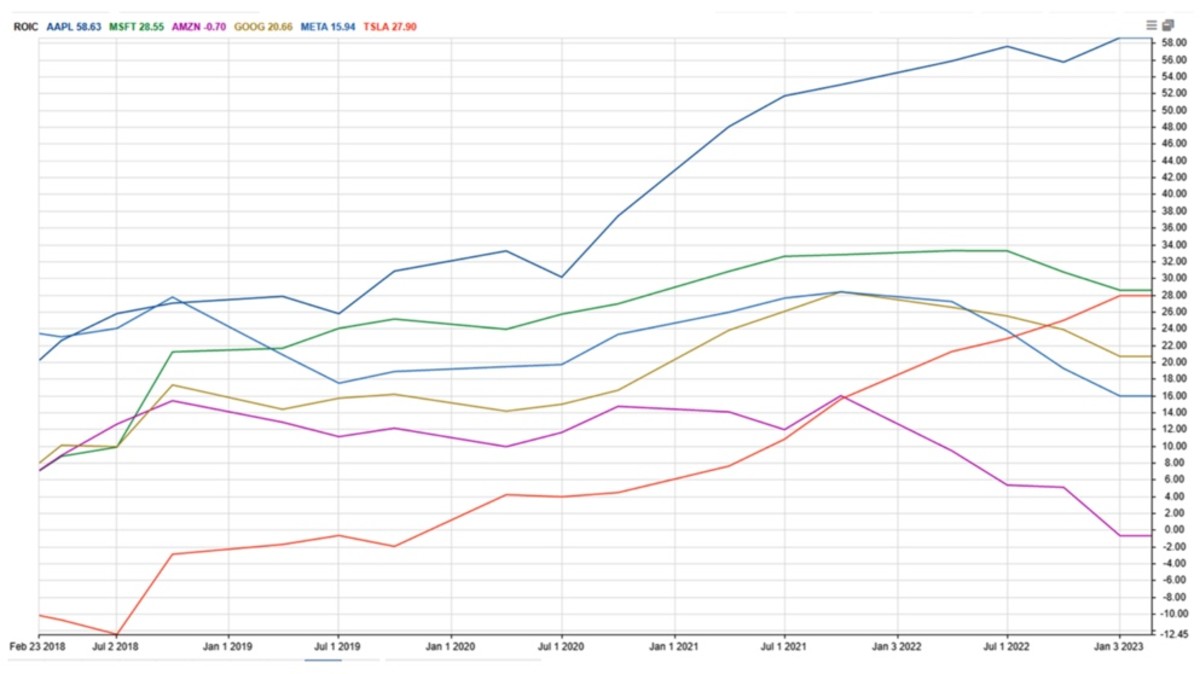Click the Jan 3 2022 axis label
Screen dimensions: 1200x674
[x=896, y=647]
